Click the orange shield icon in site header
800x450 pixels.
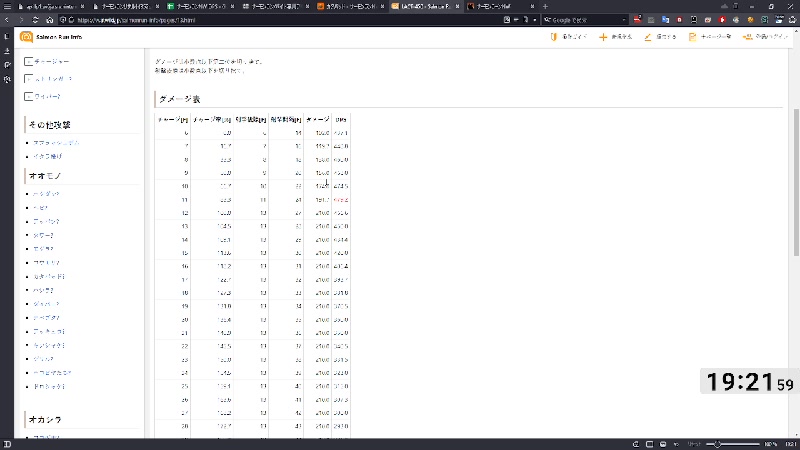[553, 37]
